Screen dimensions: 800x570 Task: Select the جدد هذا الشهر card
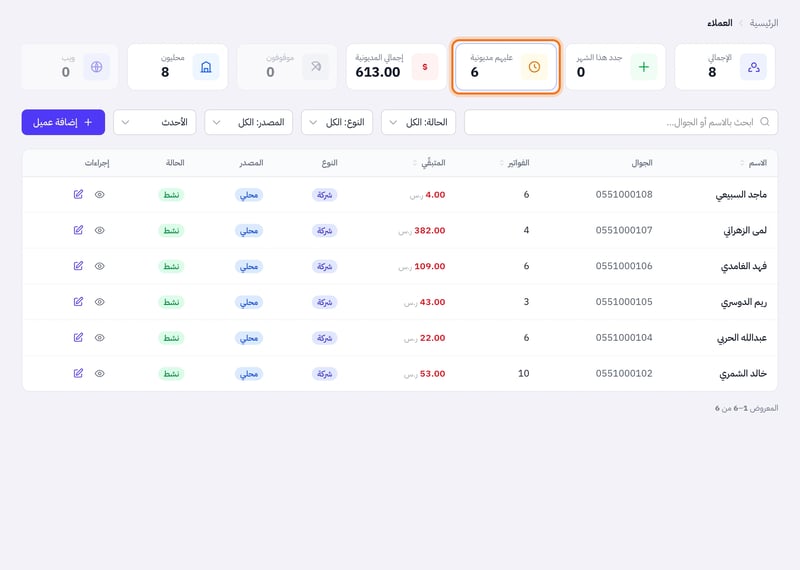coord(615,67)
